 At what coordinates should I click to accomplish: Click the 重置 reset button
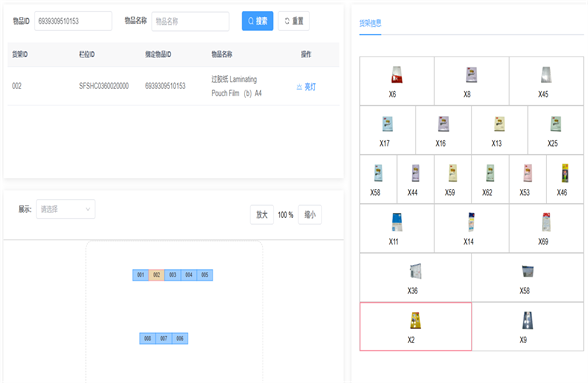294,21
